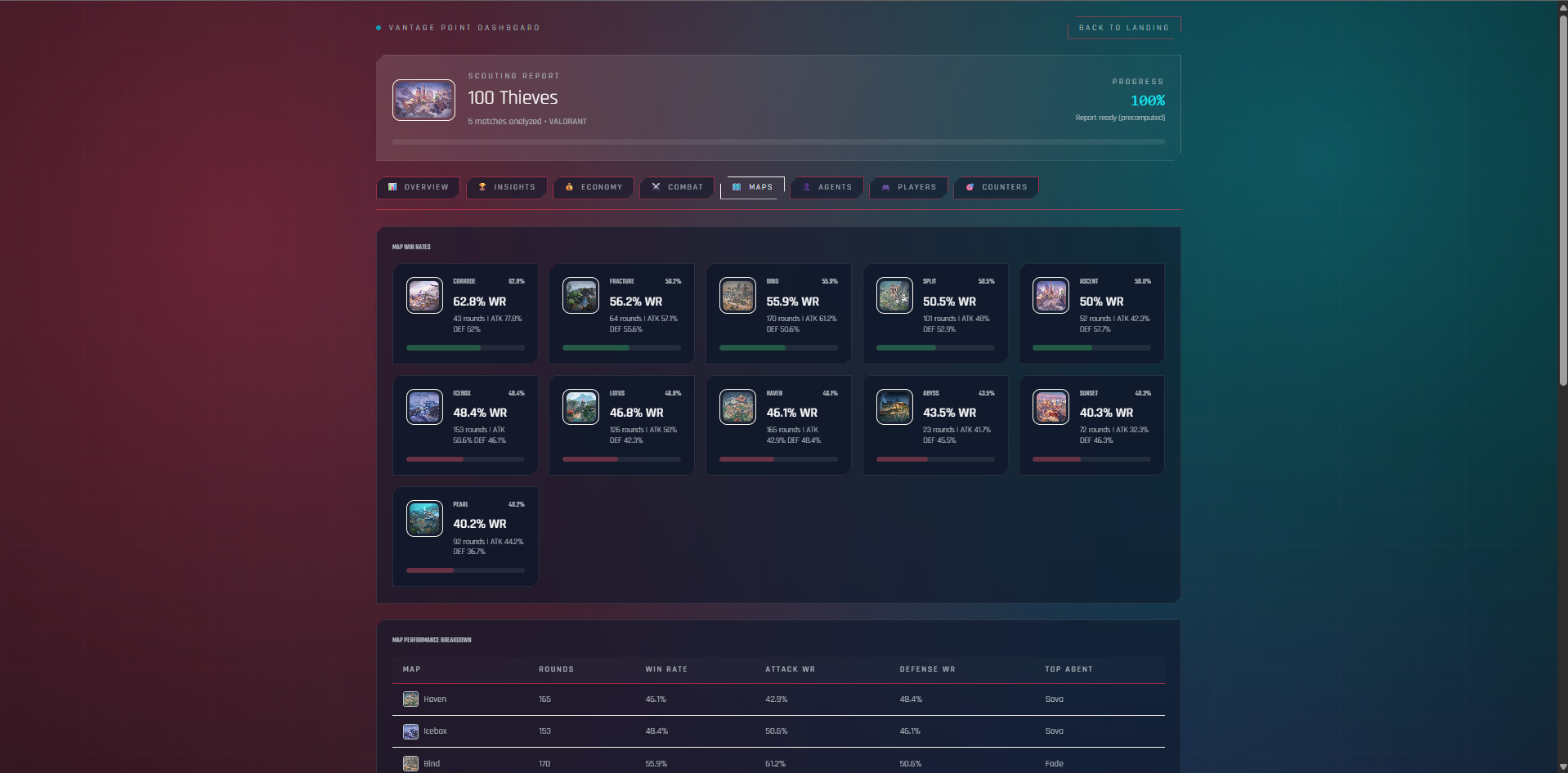1568x773 pixels.
Task: Click "5 matches analyzed · VALORANT" subtitle
Action: [527, 122]
